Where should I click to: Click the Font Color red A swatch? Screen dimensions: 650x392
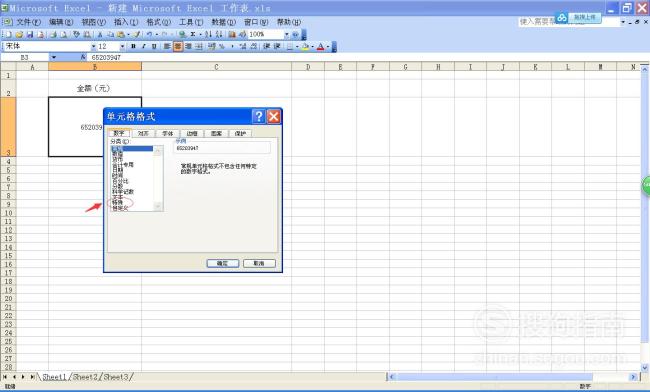tap(321, 46)
